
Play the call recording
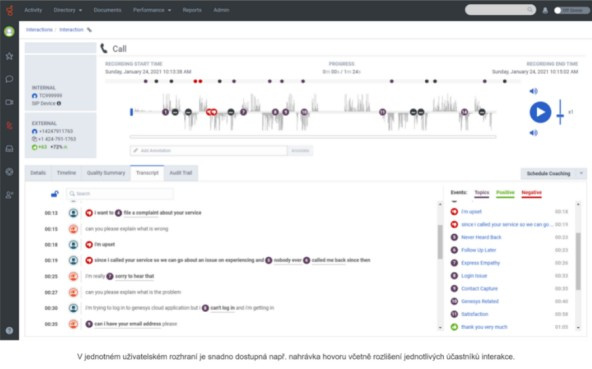[540, 112]
